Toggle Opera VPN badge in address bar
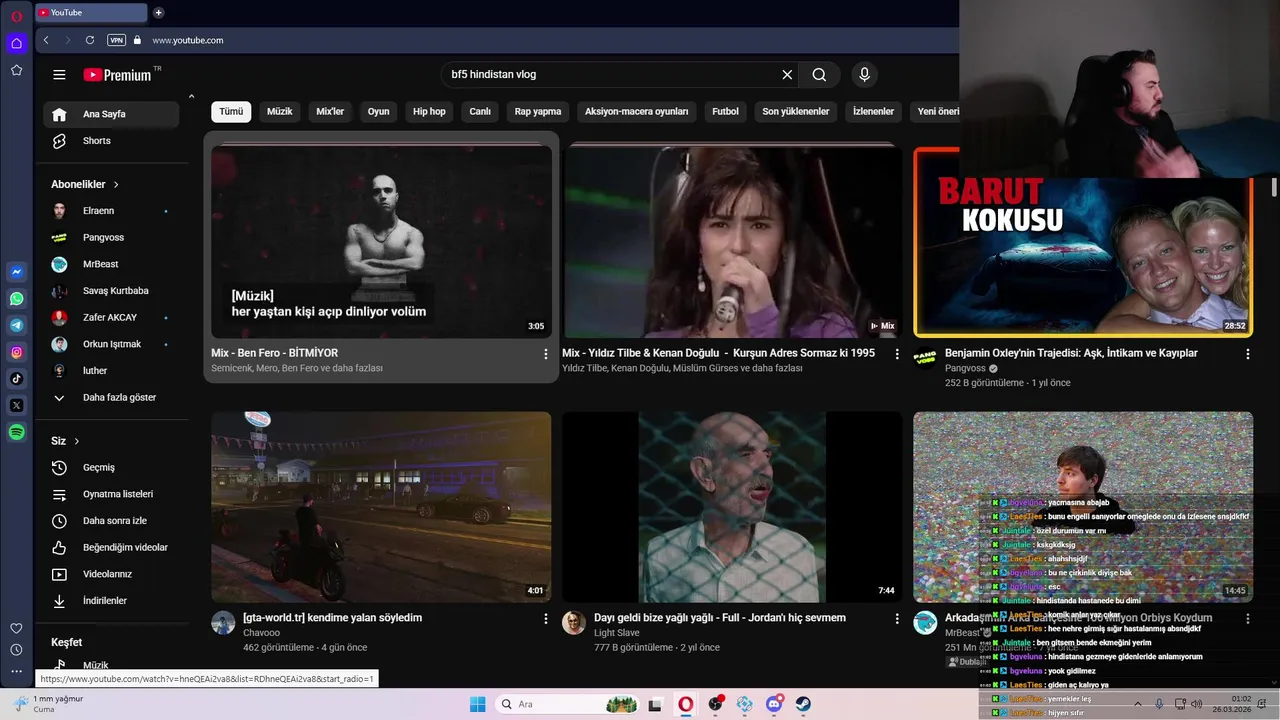The image size is (1280, 720). [117, 40]
